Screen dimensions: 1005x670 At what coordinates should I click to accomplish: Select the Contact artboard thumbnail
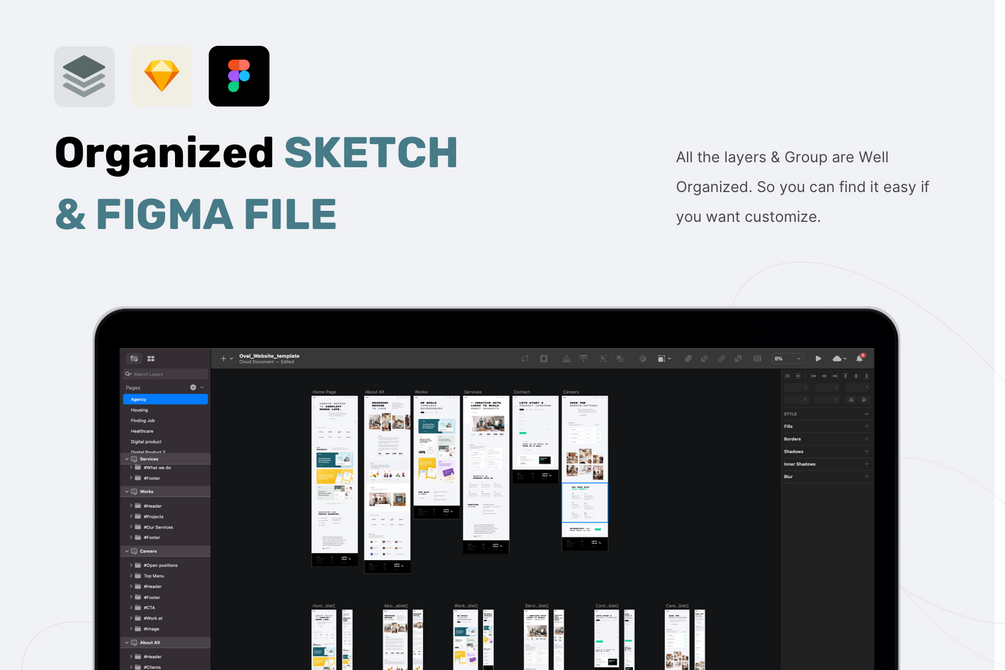535,439
